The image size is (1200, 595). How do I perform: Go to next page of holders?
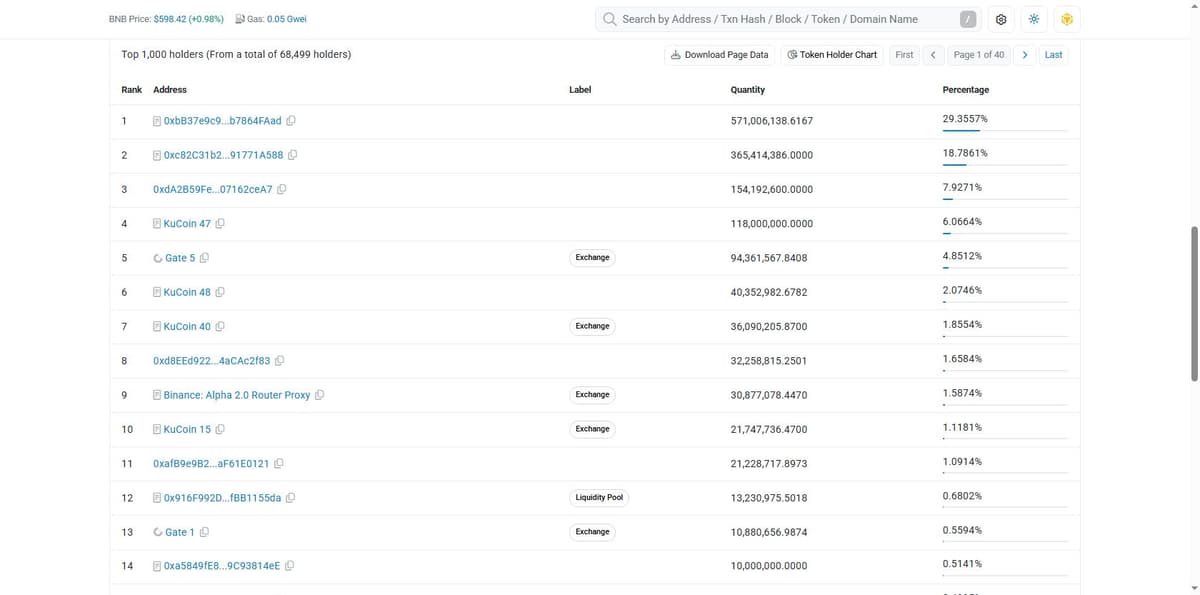1025,55
